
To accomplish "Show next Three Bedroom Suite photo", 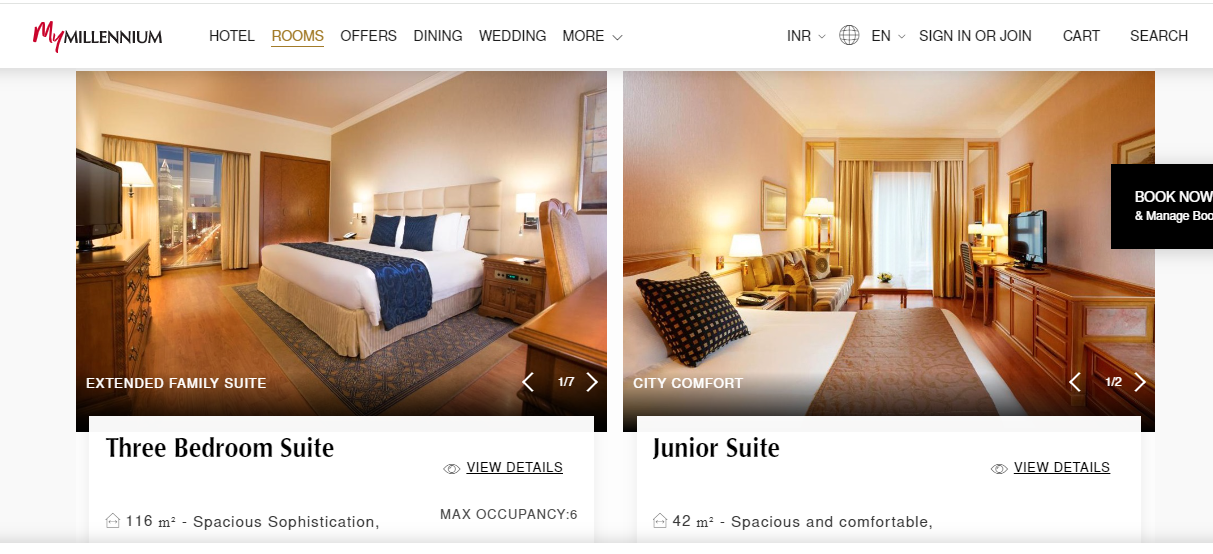I will point(592,382).
